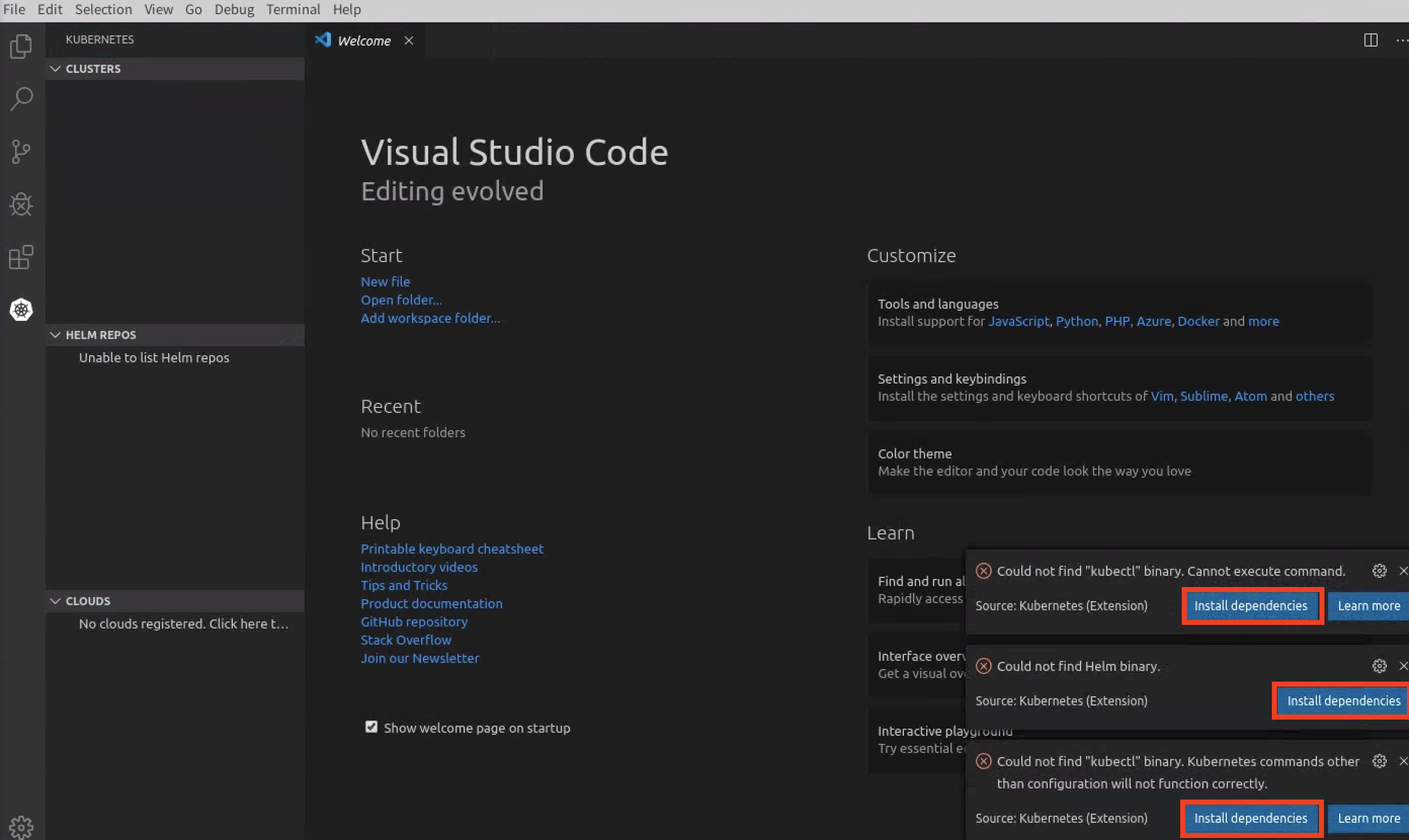Viewport: 1409px width, 840px height.
Task: Open the Extensions view
Action: coord(21,258)
